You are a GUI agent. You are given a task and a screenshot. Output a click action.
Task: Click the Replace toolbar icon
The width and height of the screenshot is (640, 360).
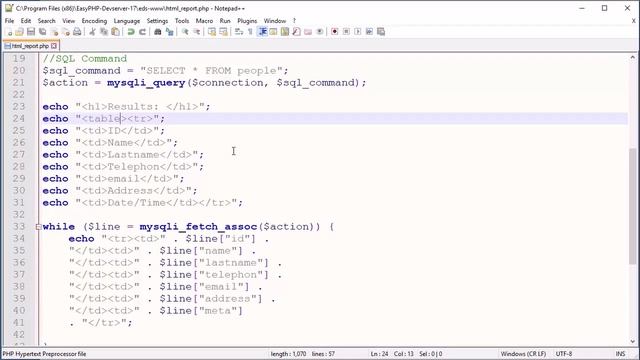[x=170, y=32]
